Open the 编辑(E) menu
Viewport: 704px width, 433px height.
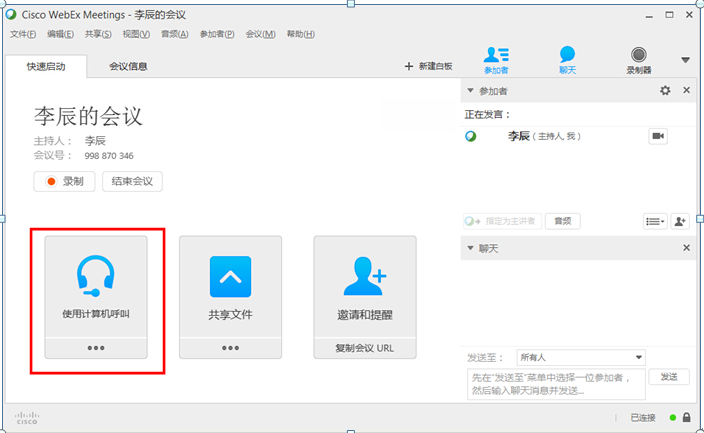click(60, 34)
